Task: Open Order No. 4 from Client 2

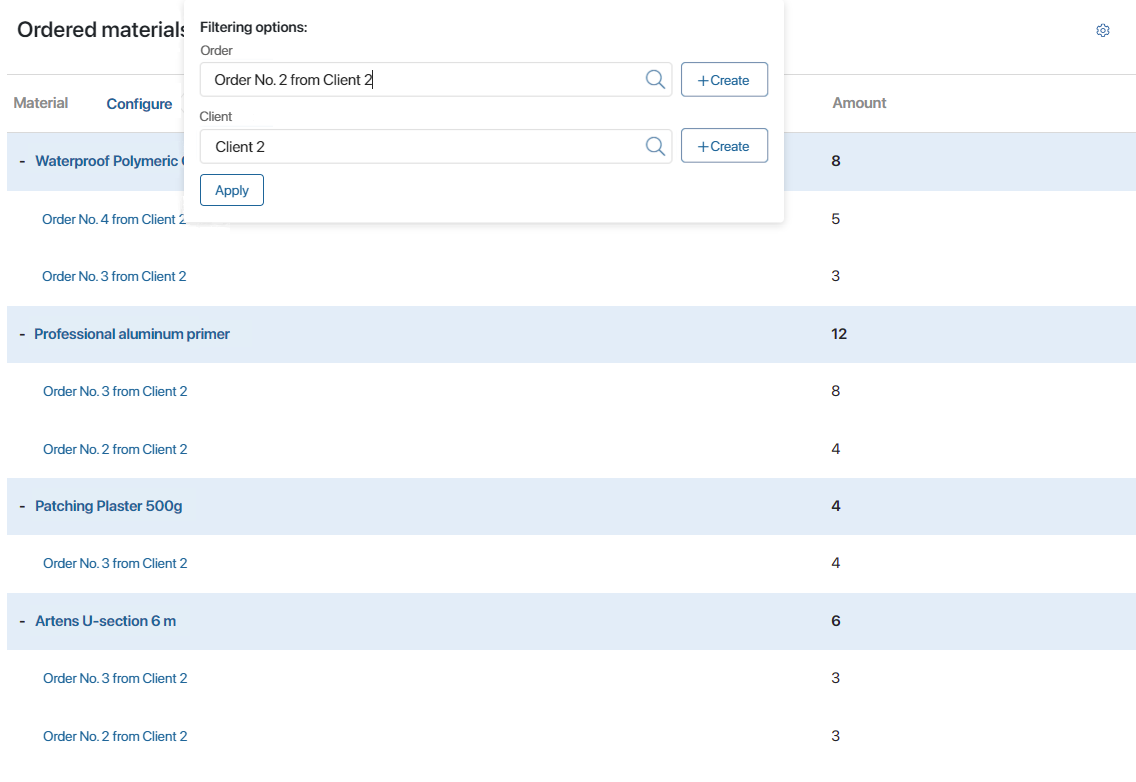Action: point(113,219)
